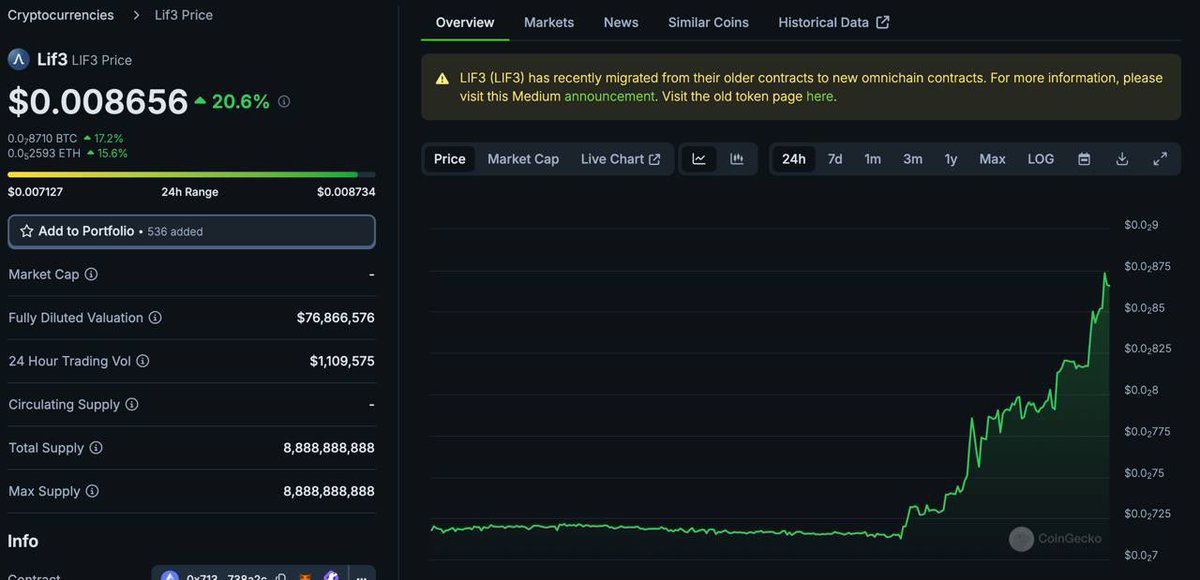Open Total Supply info icon
This screenshot has width=1200, height=580.
click(96, 448)
